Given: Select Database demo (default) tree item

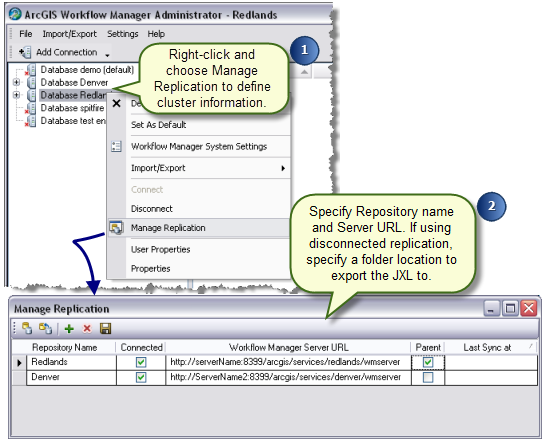Looking at the screenshot, I should pos(87,70).
